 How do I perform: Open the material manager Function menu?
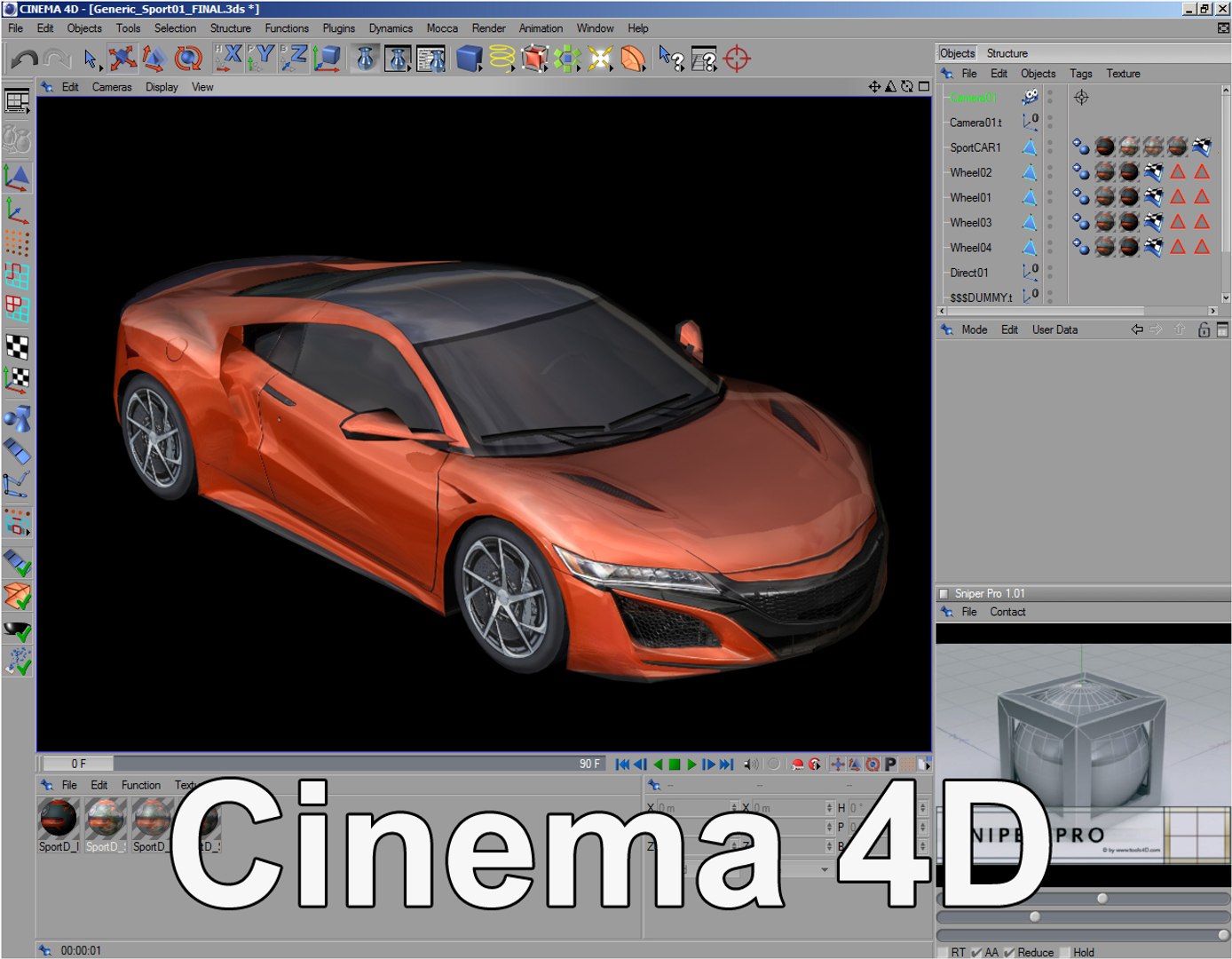coord(141,785)
